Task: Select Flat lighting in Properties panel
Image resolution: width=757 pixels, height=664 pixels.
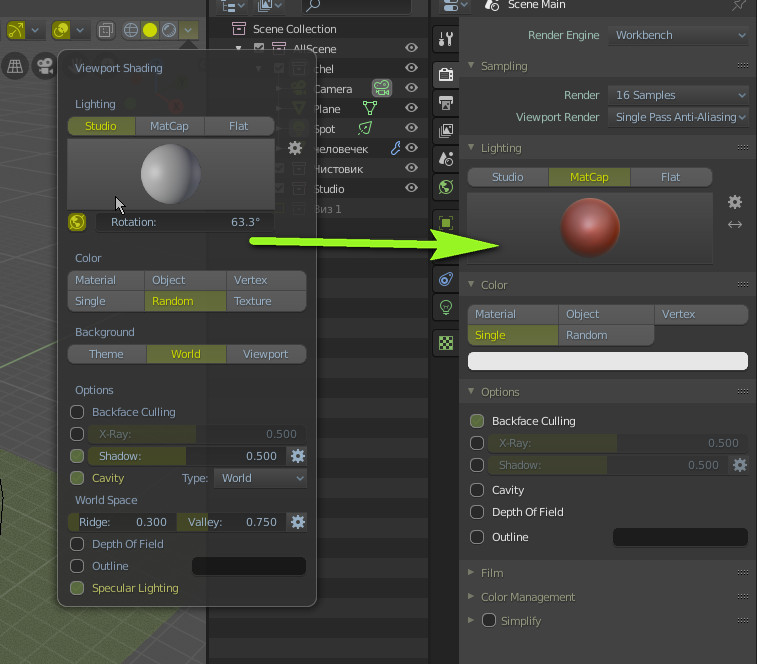Action: (671, 177)
